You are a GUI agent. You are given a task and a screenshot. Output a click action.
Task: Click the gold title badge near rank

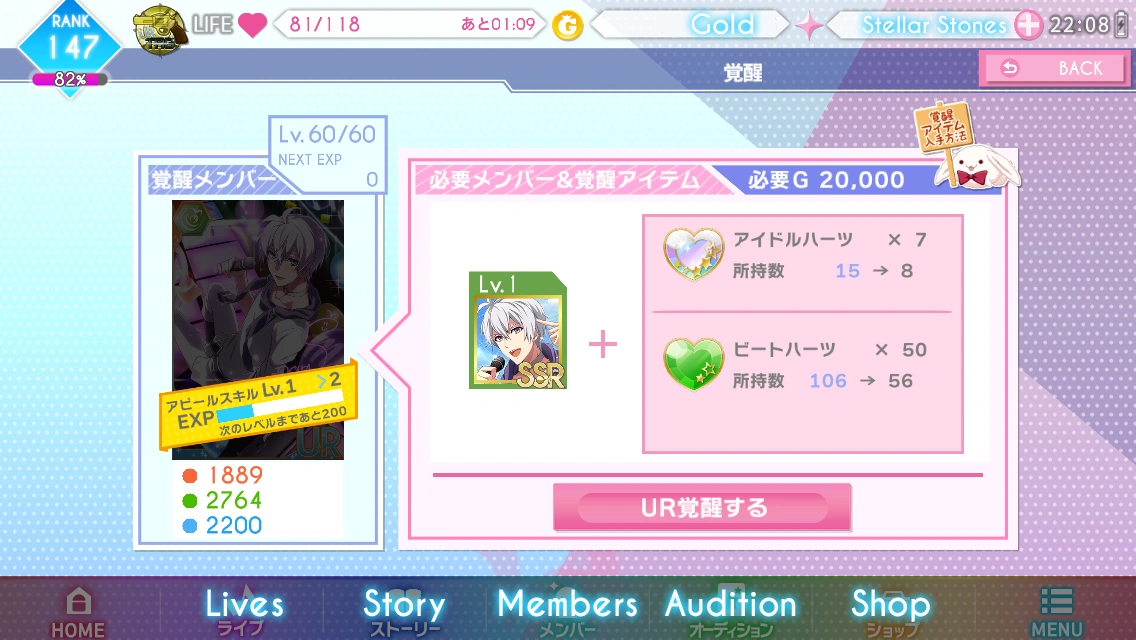point(160,30)
